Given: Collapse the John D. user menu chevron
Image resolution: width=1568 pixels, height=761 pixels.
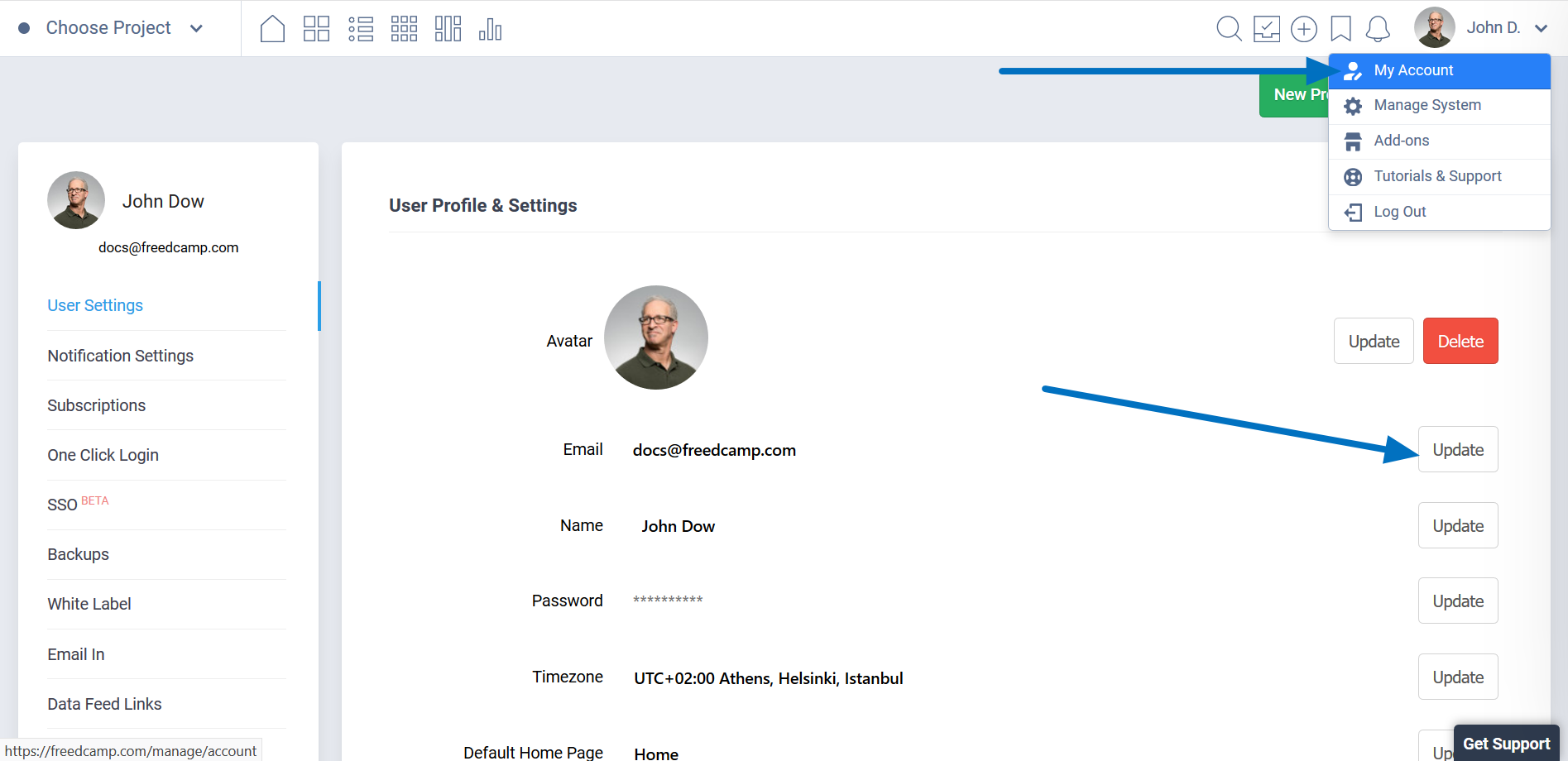Looking at the screenshot, I should click(x=1541, y=28).
